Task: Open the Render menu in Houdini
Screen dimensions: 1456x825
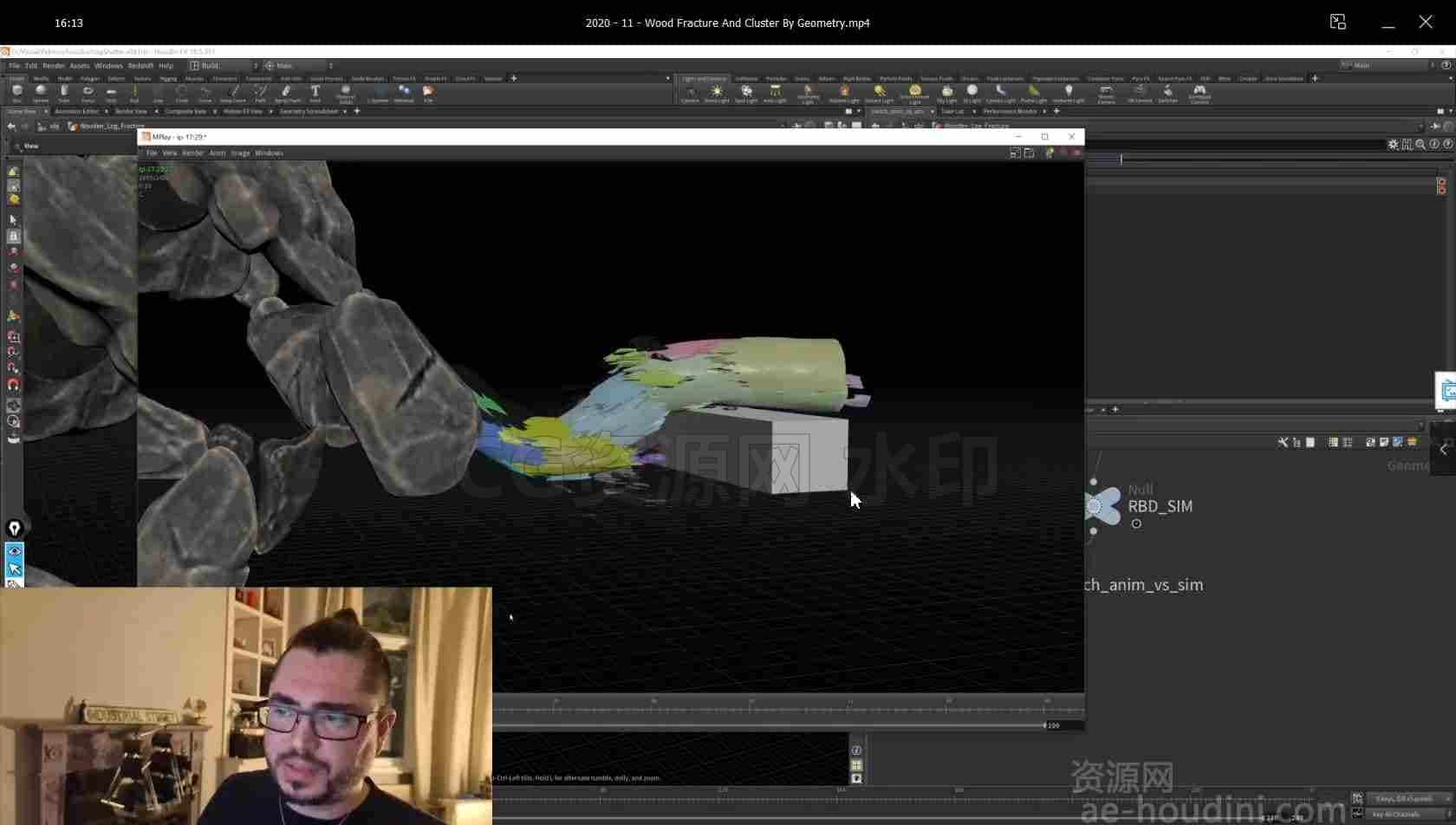Action: (x=54, y=66)
